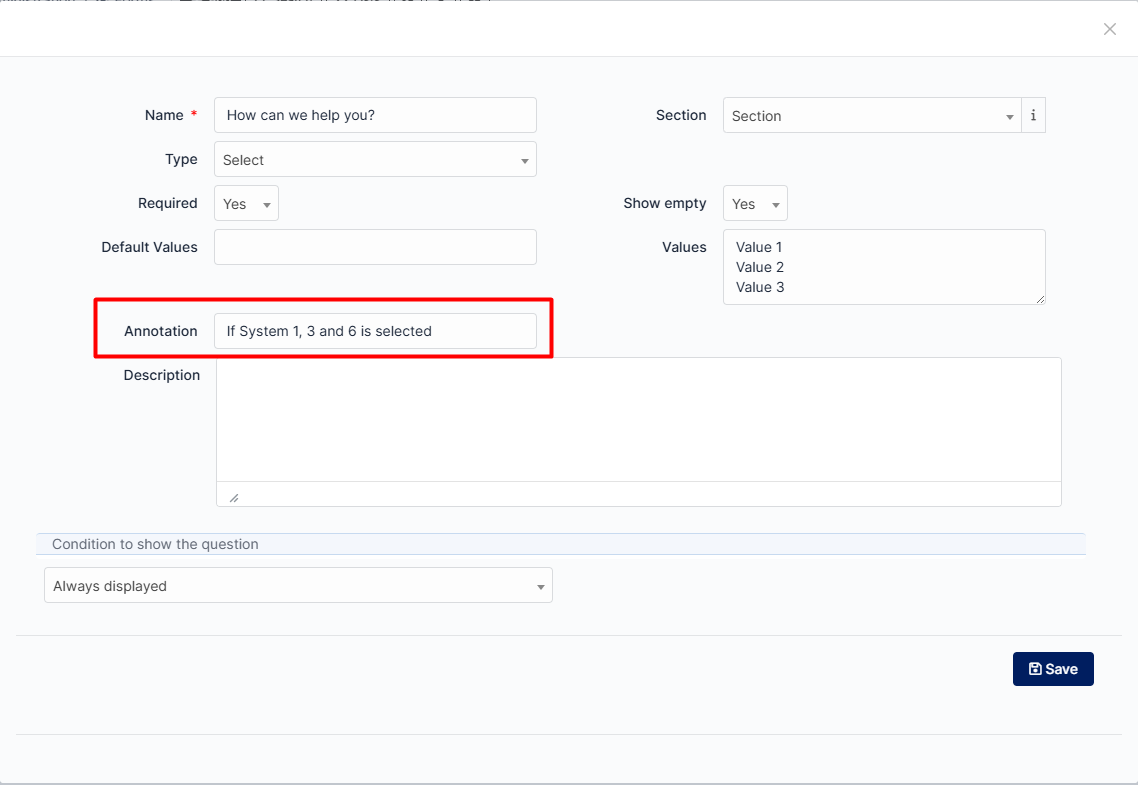Click the Annotation label
The height and width of the screenshot is (785, 1138).
pyautogui.click(x=161, y=331)
